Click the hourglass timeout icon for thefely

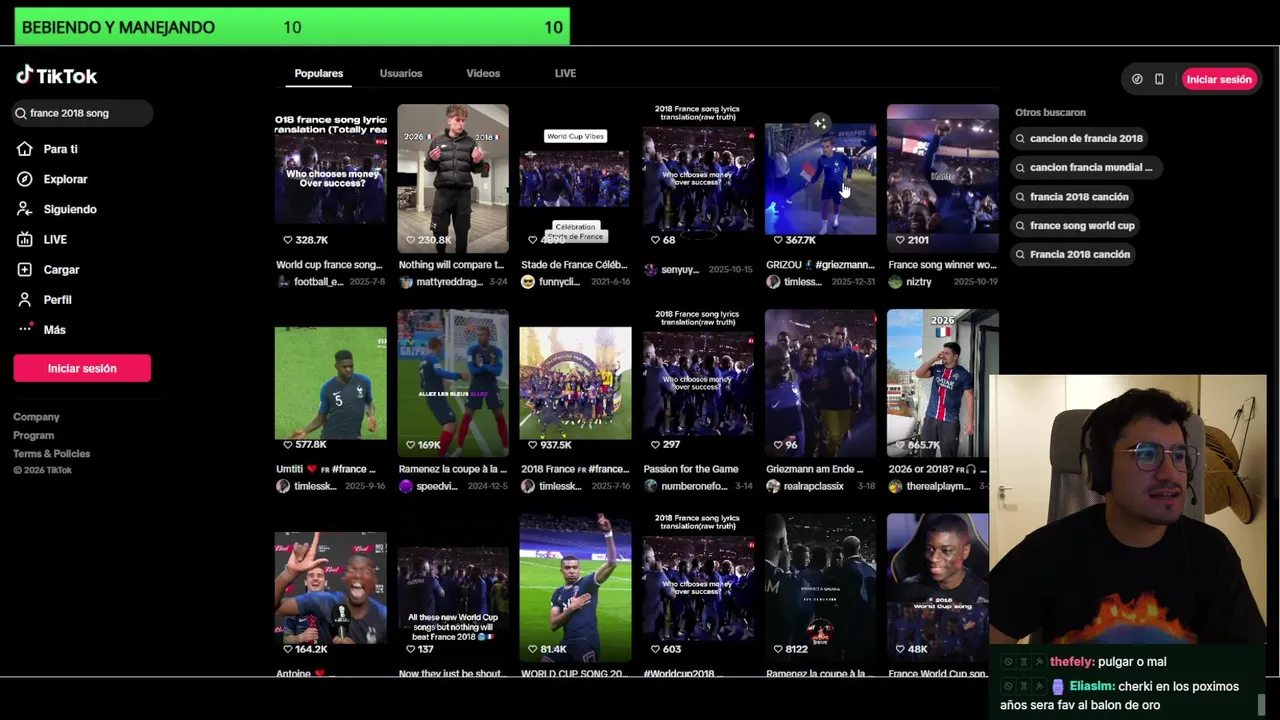[1024, 662]
